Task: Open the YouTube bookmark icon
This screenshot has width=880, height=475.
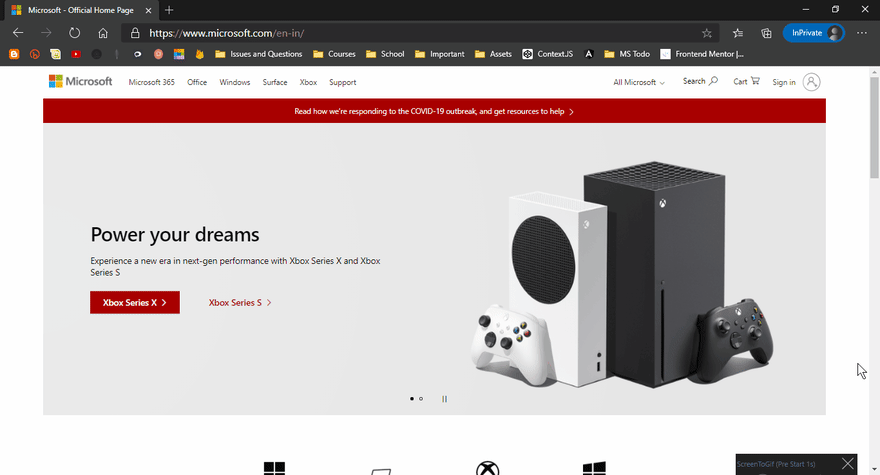Action: 76,54
